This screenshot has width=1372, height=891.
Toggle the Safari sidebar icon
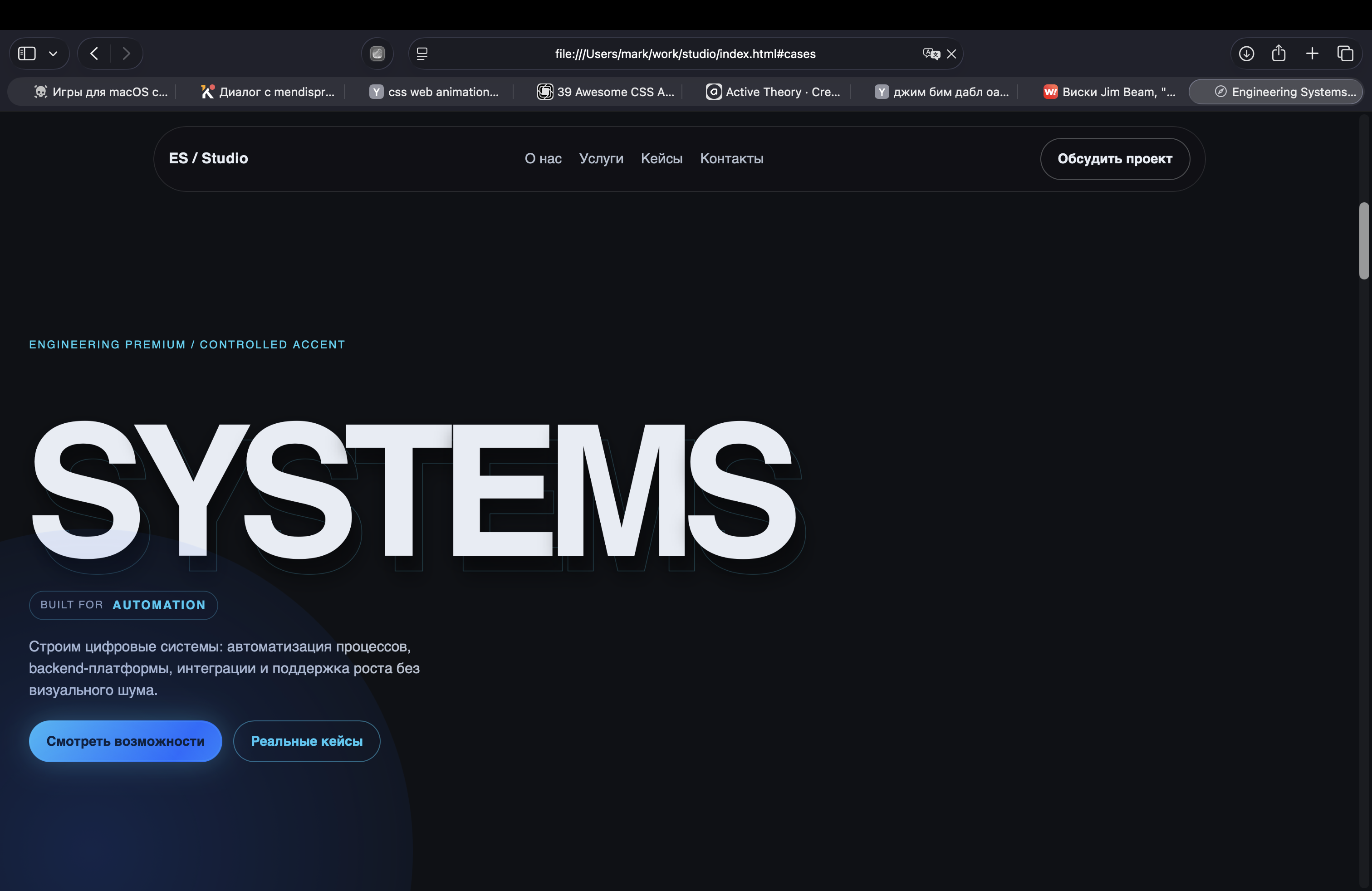point(27,54)
